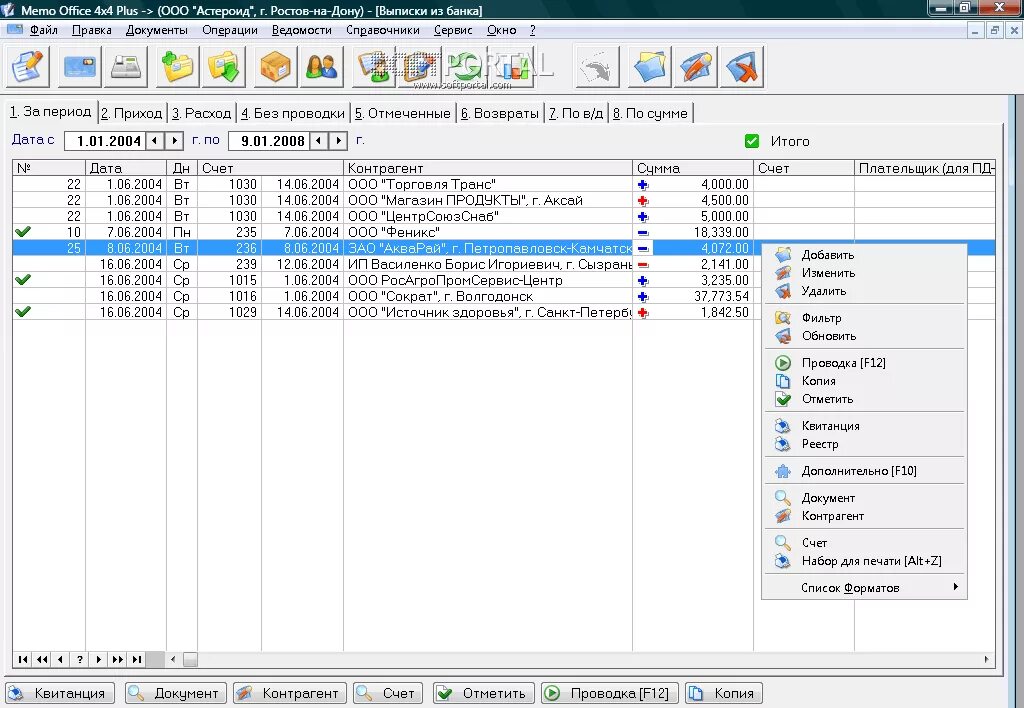Decrease the end date with left arrow

coord(319,140)
